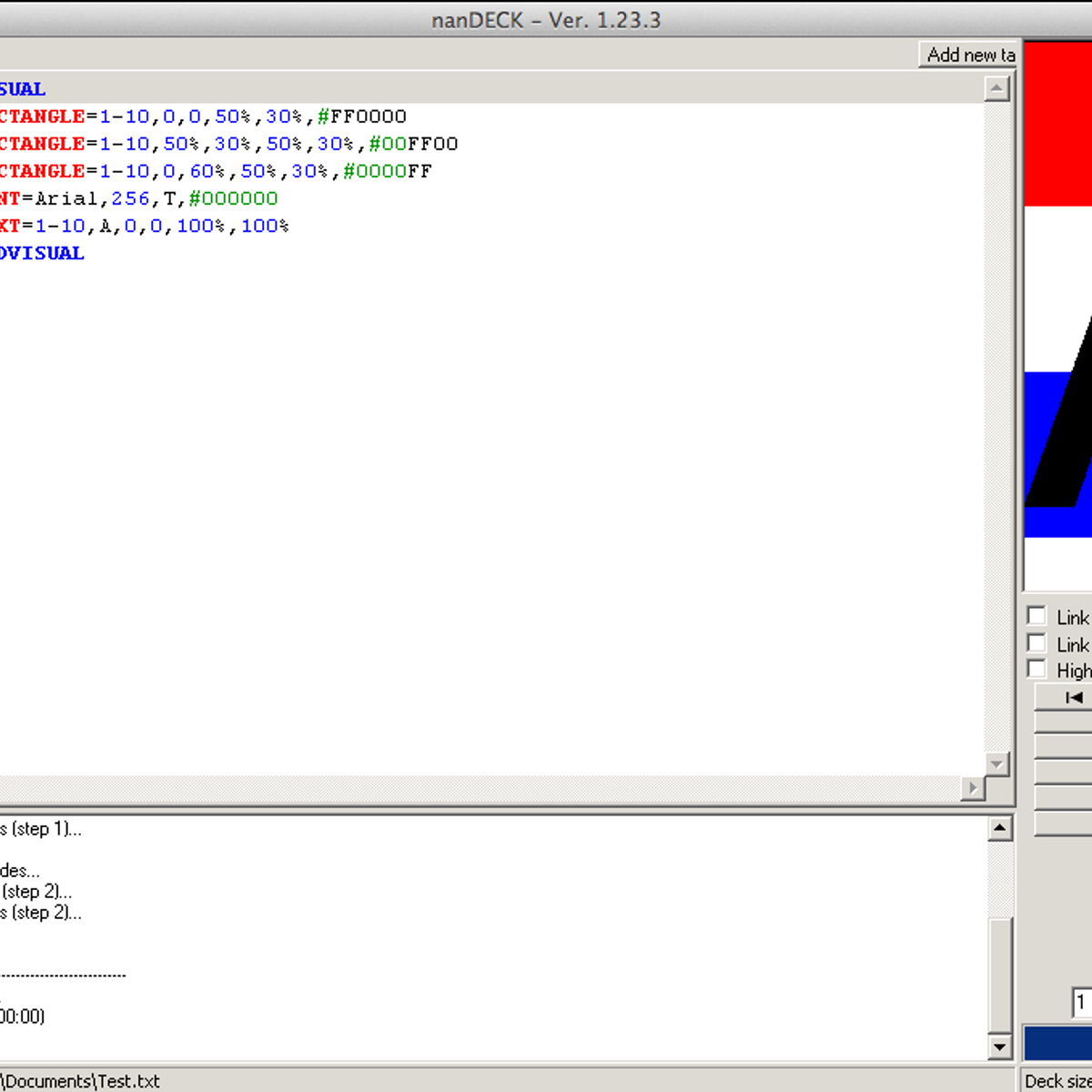The image size is (1092, 1092).
Task: Click the log panel scrollbar down arrow
Action: [x=1000, y=1047]
